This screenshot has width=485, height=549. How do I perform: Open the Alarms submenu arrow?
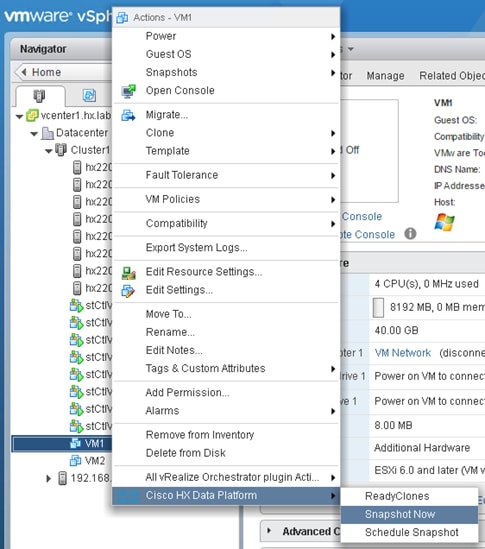coord(333,411)
